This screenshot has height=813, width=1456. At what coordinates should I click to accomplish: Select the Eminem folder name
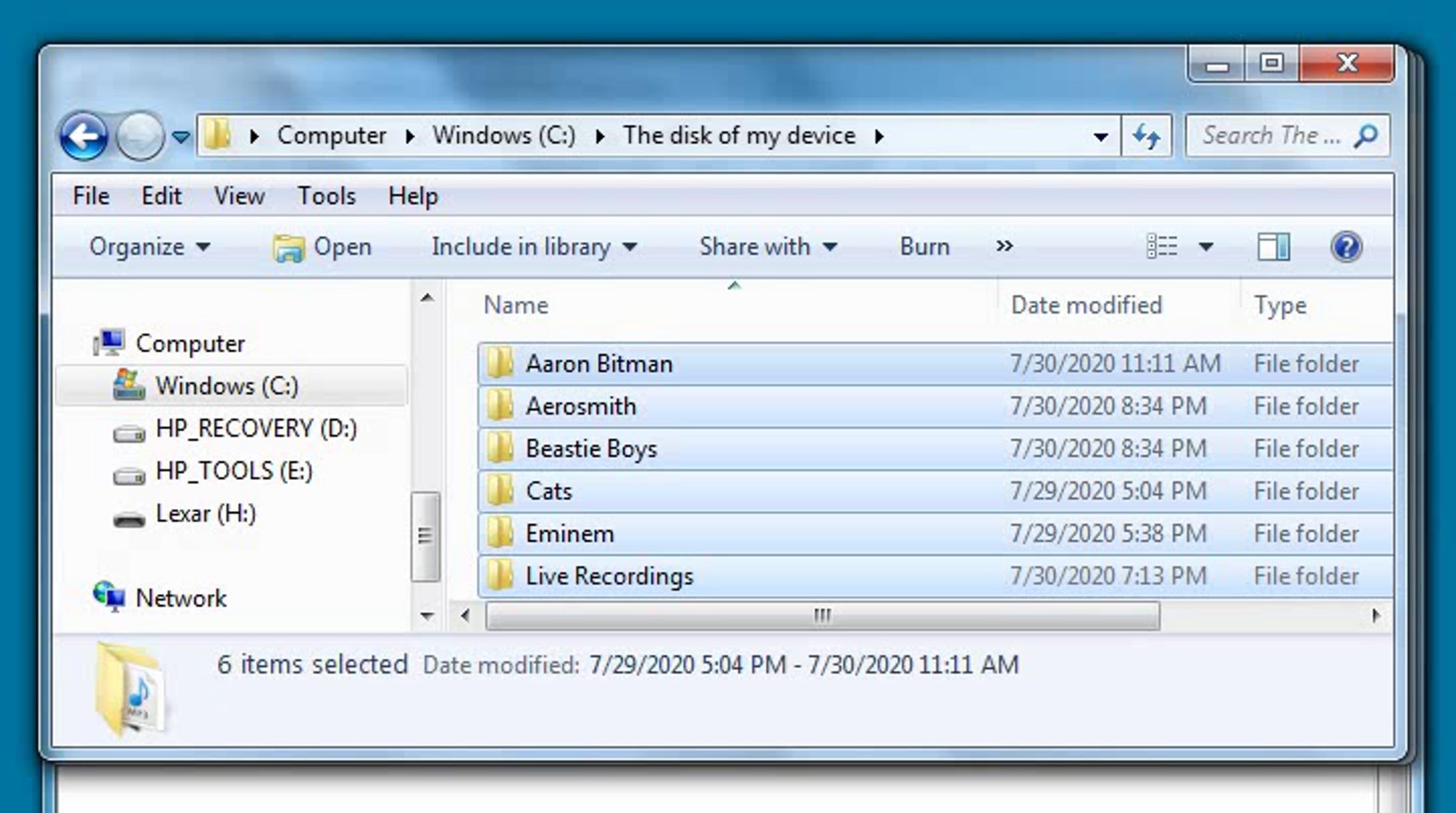(x=570, y=533)
